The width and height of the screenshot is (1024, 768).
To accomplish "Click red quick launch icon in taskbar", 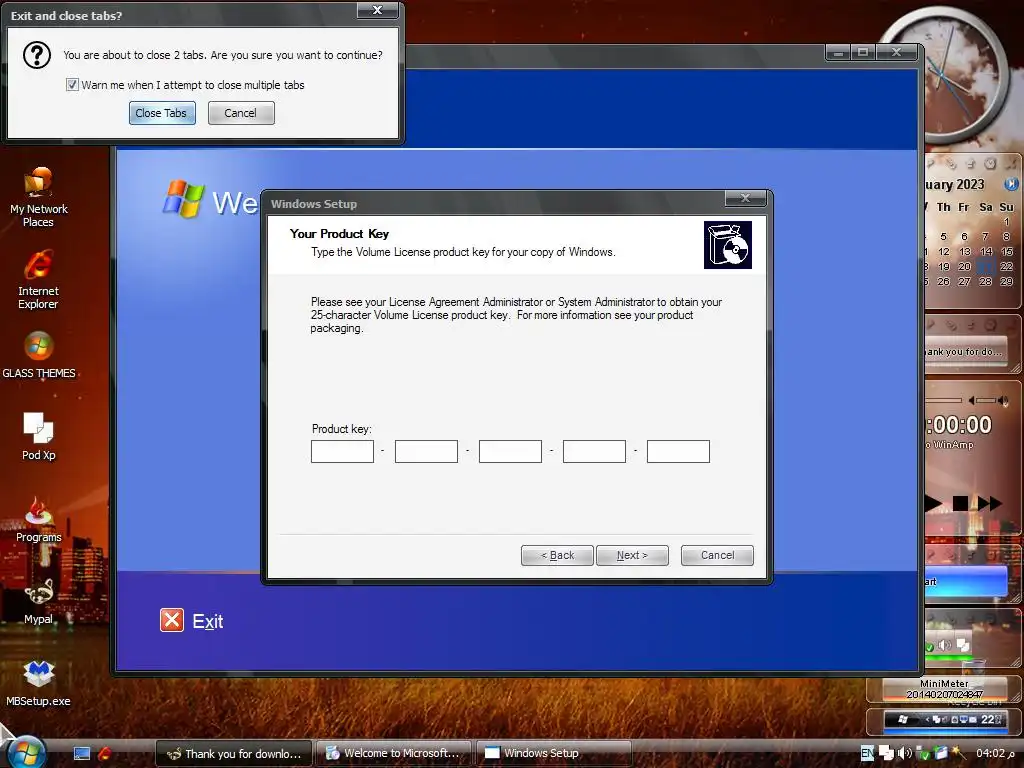I will point(104,754).
